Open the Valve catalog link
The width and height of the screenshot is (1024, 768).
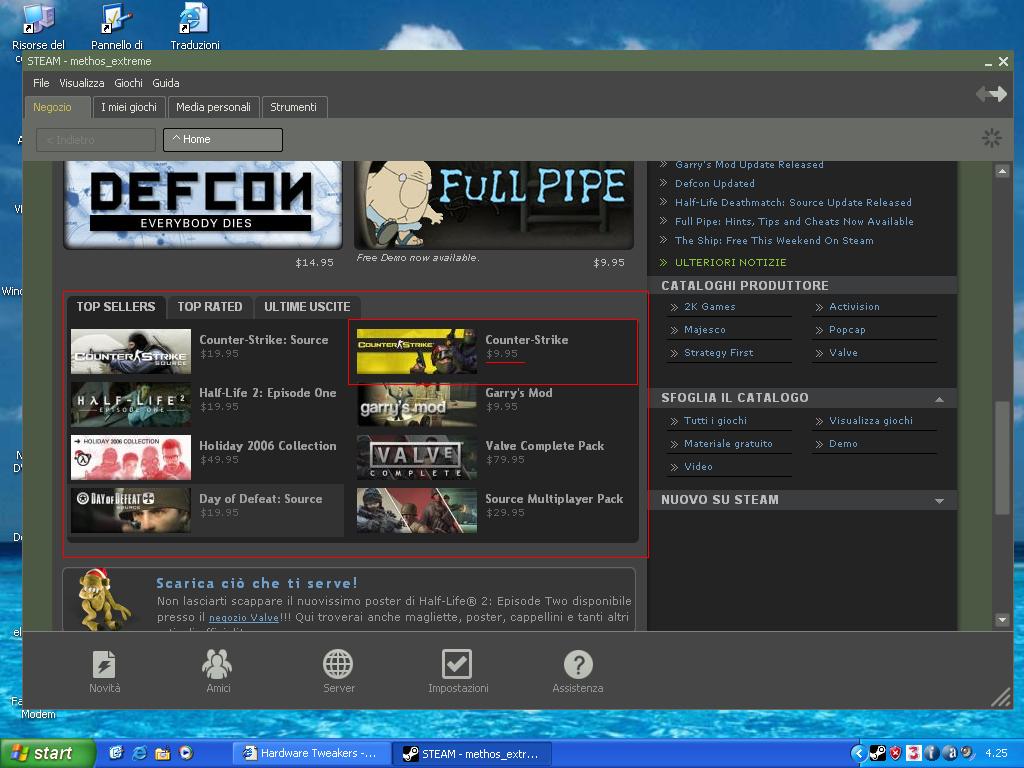click(843, 353)
